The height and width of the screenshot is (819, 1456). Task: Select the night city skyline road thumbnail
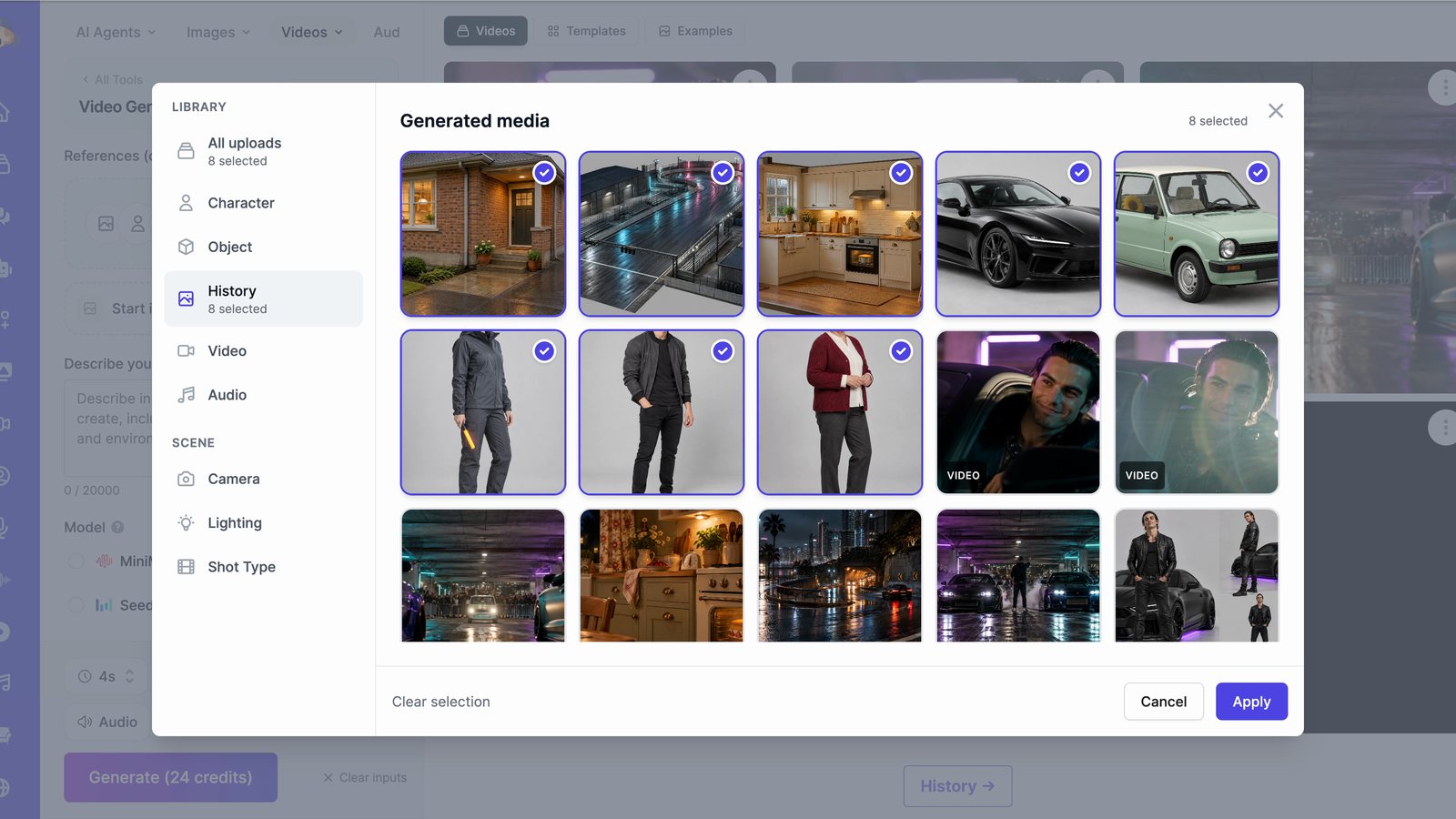coord(840,575)
